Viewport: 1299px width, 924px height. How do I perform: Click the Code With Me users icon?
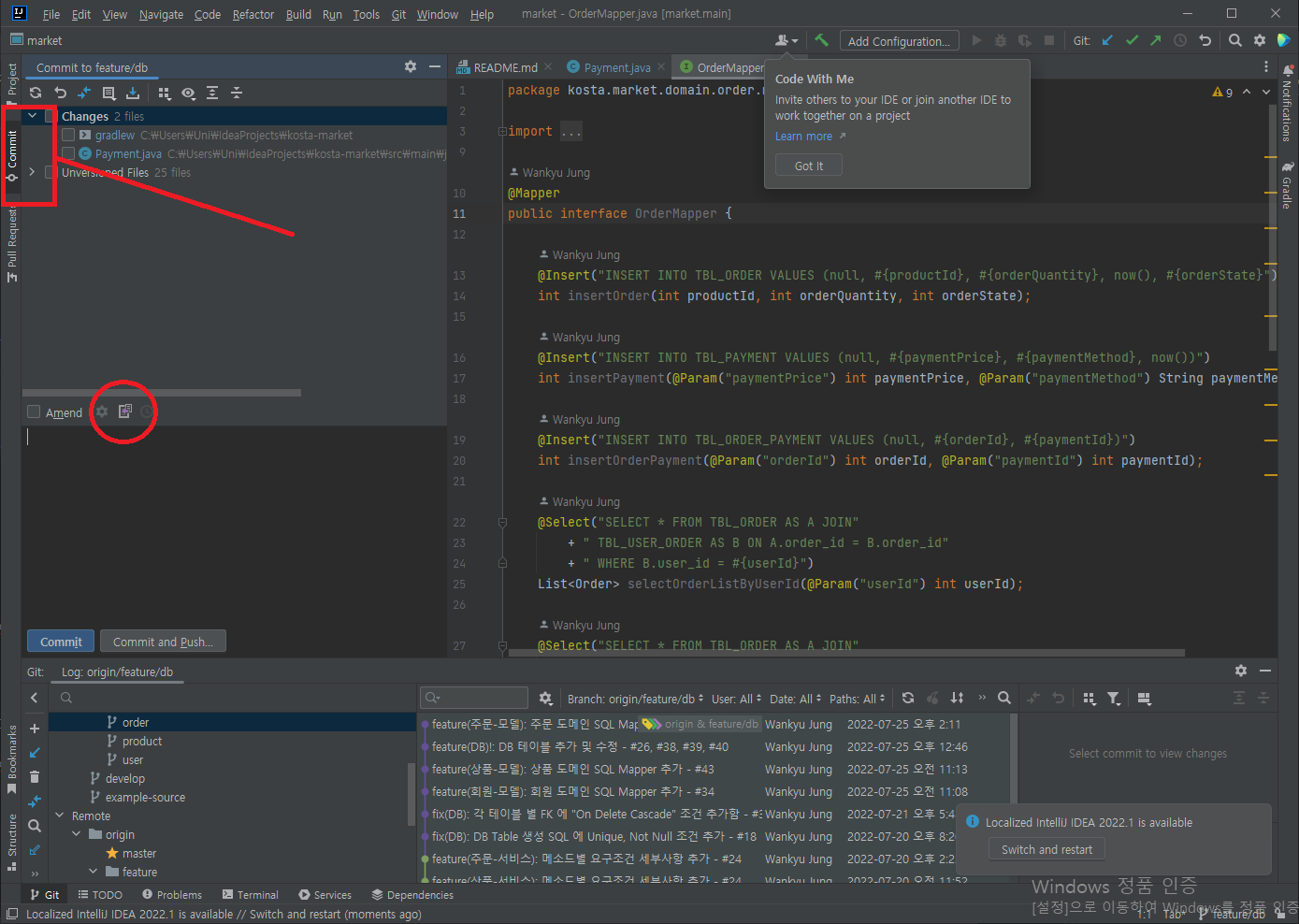tap(784, 40)
